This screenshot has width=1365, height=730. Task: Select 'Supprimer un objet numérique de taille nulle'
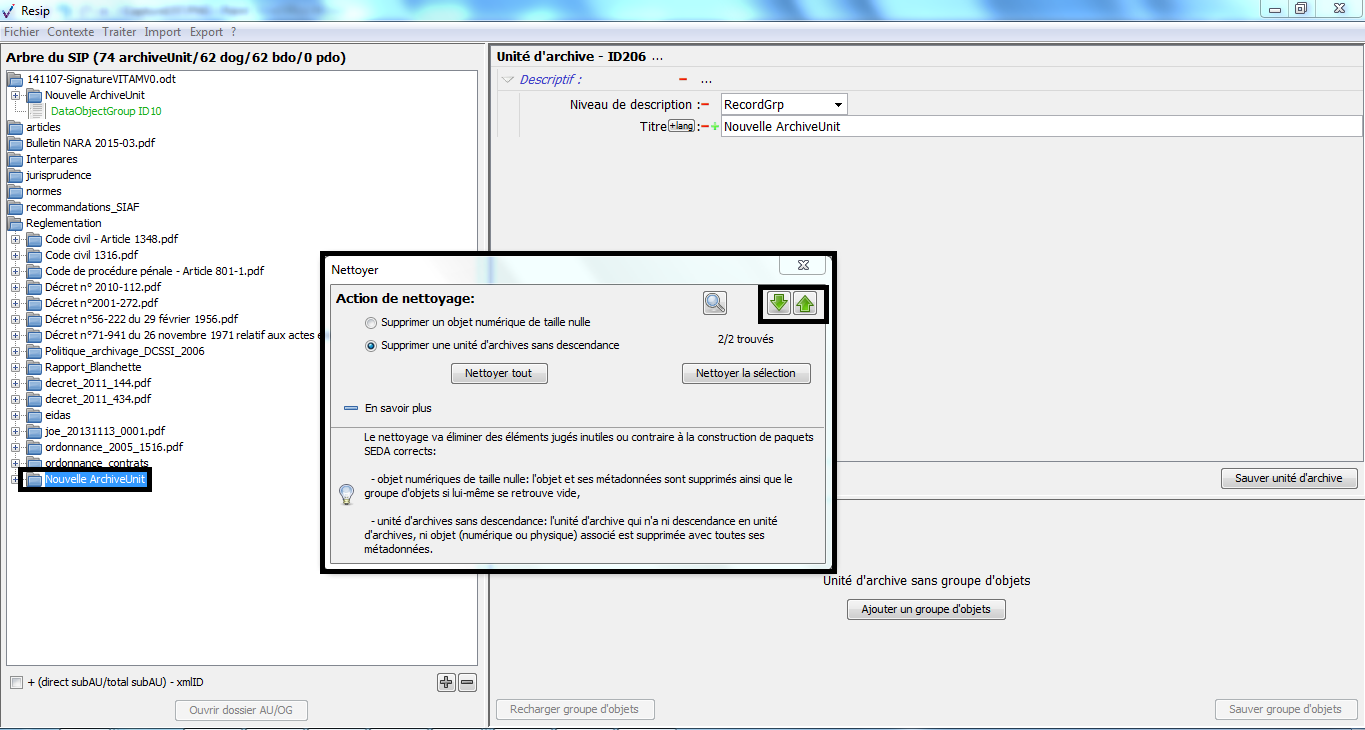coord(372,323)
